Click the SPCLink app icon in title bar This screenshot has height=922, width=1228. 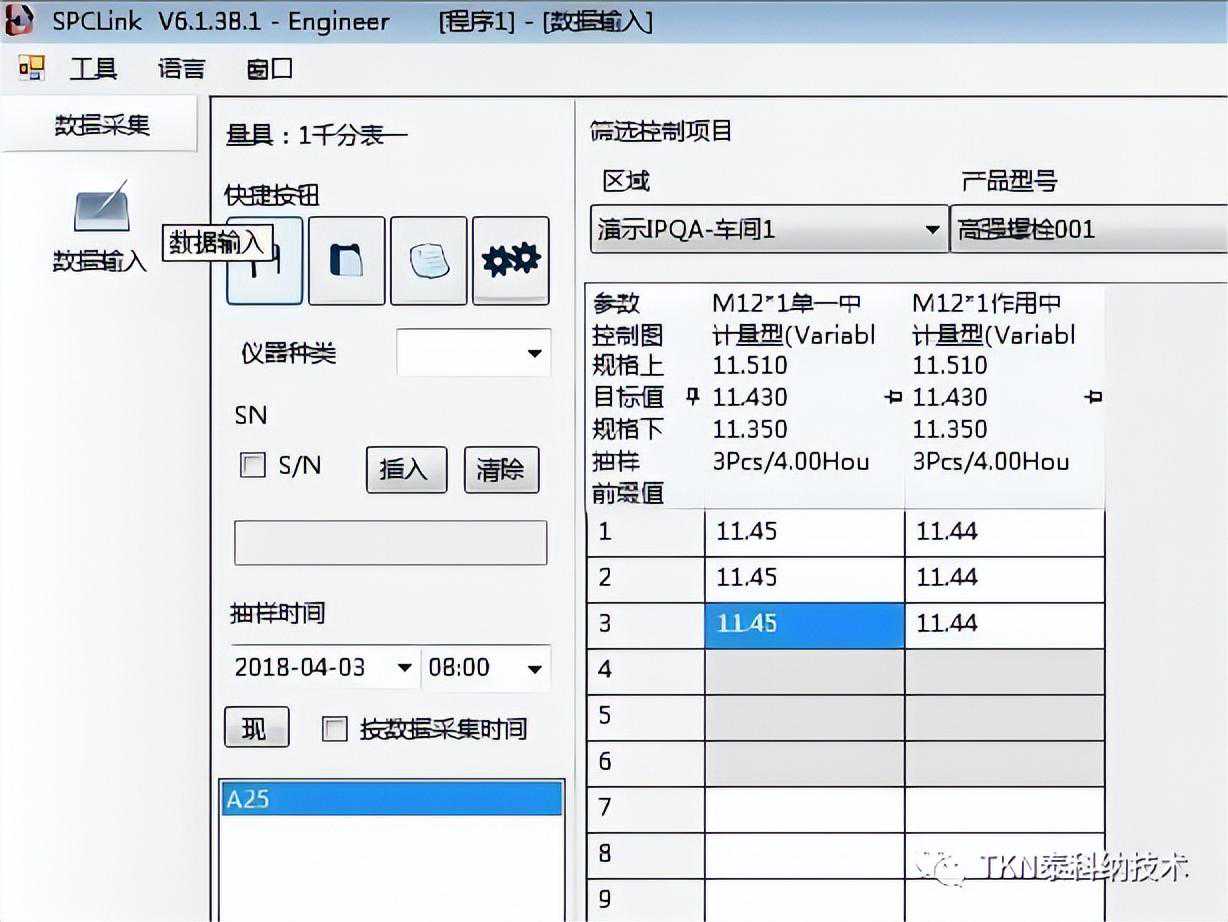20,20
